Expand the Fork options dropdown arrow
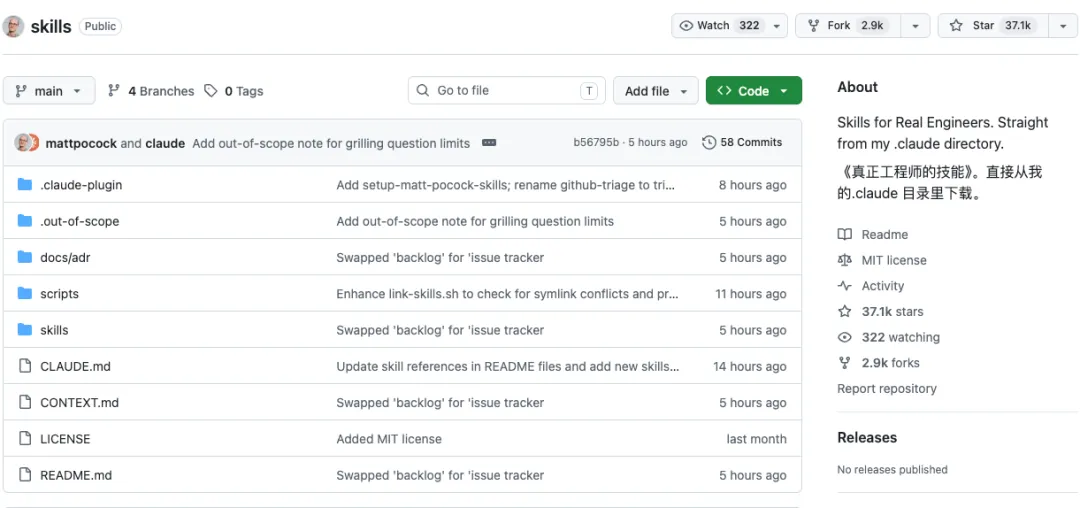 915,26
